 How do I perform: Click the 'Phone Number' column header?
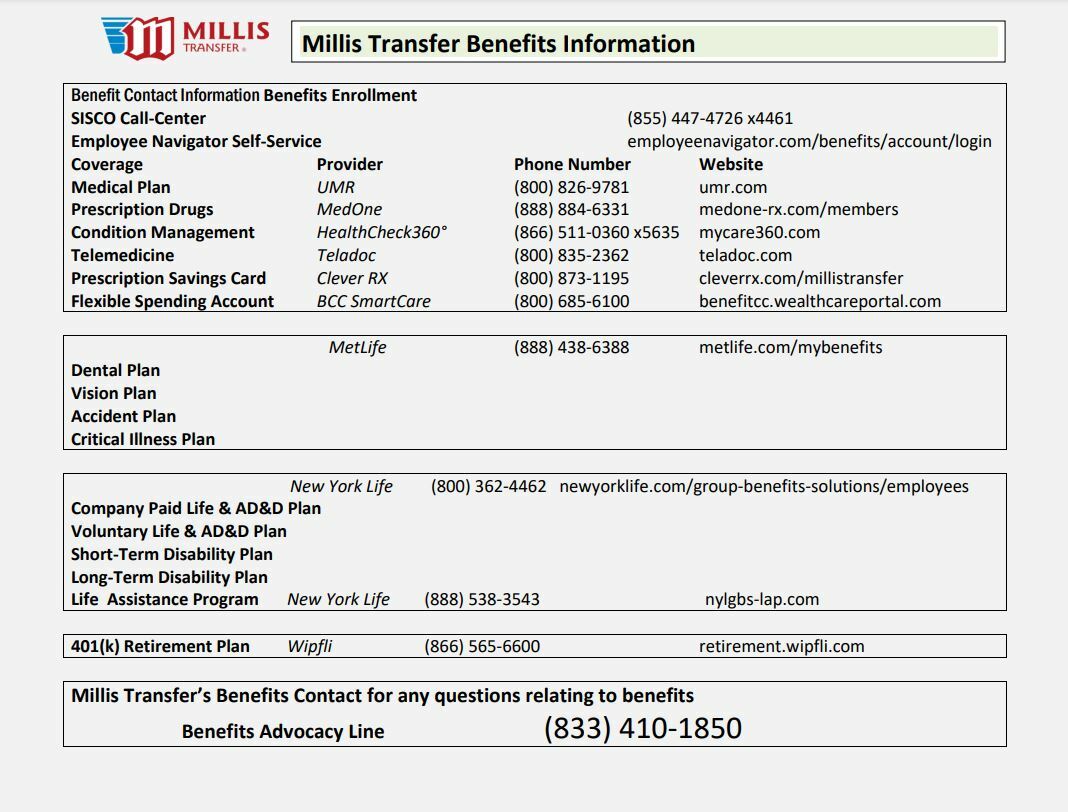coord(572,164)
